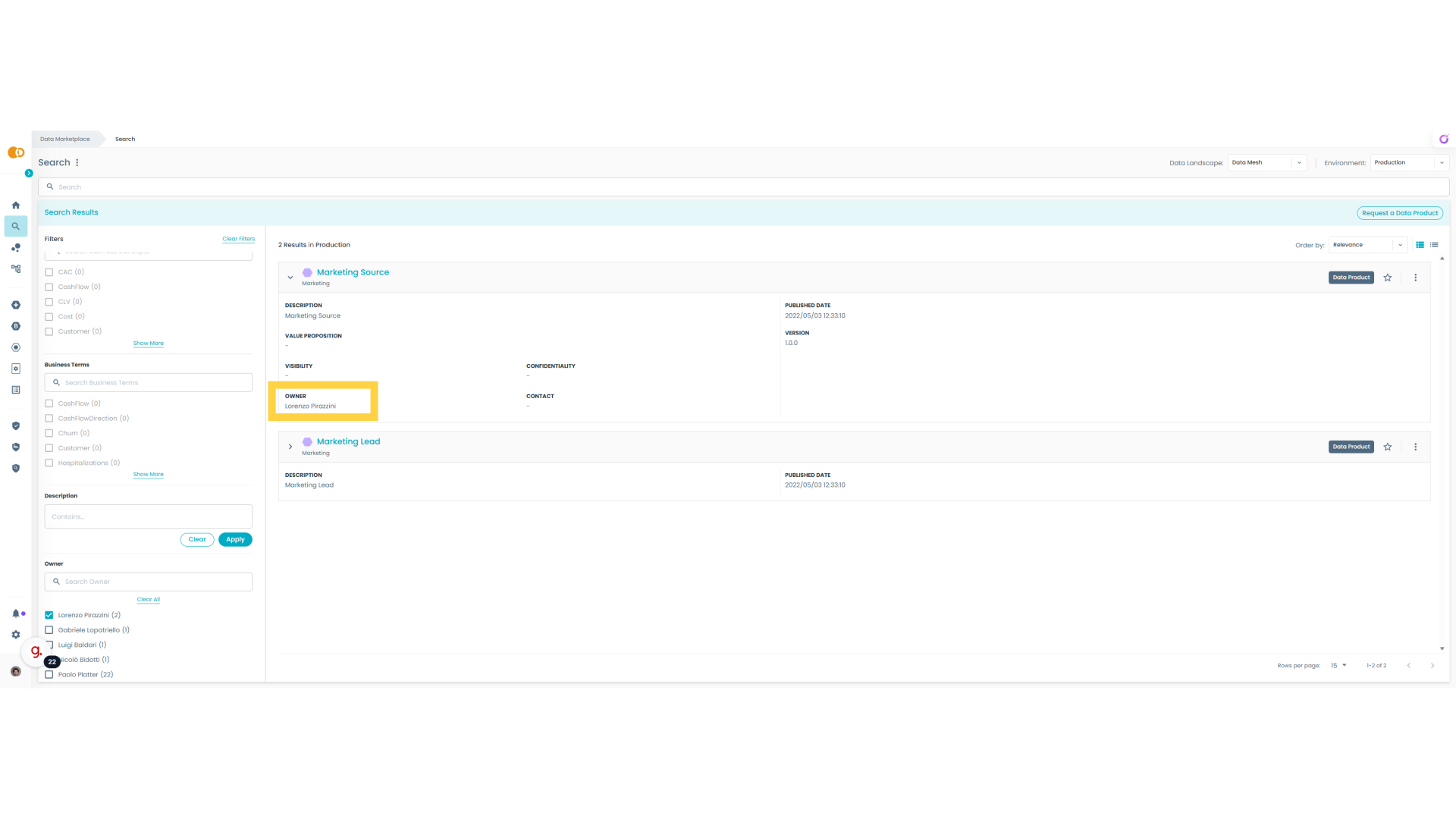This screenshot has height=819, width=1456.
Task: Go to the Home sidebar icon
Action: tap(16, 206)
